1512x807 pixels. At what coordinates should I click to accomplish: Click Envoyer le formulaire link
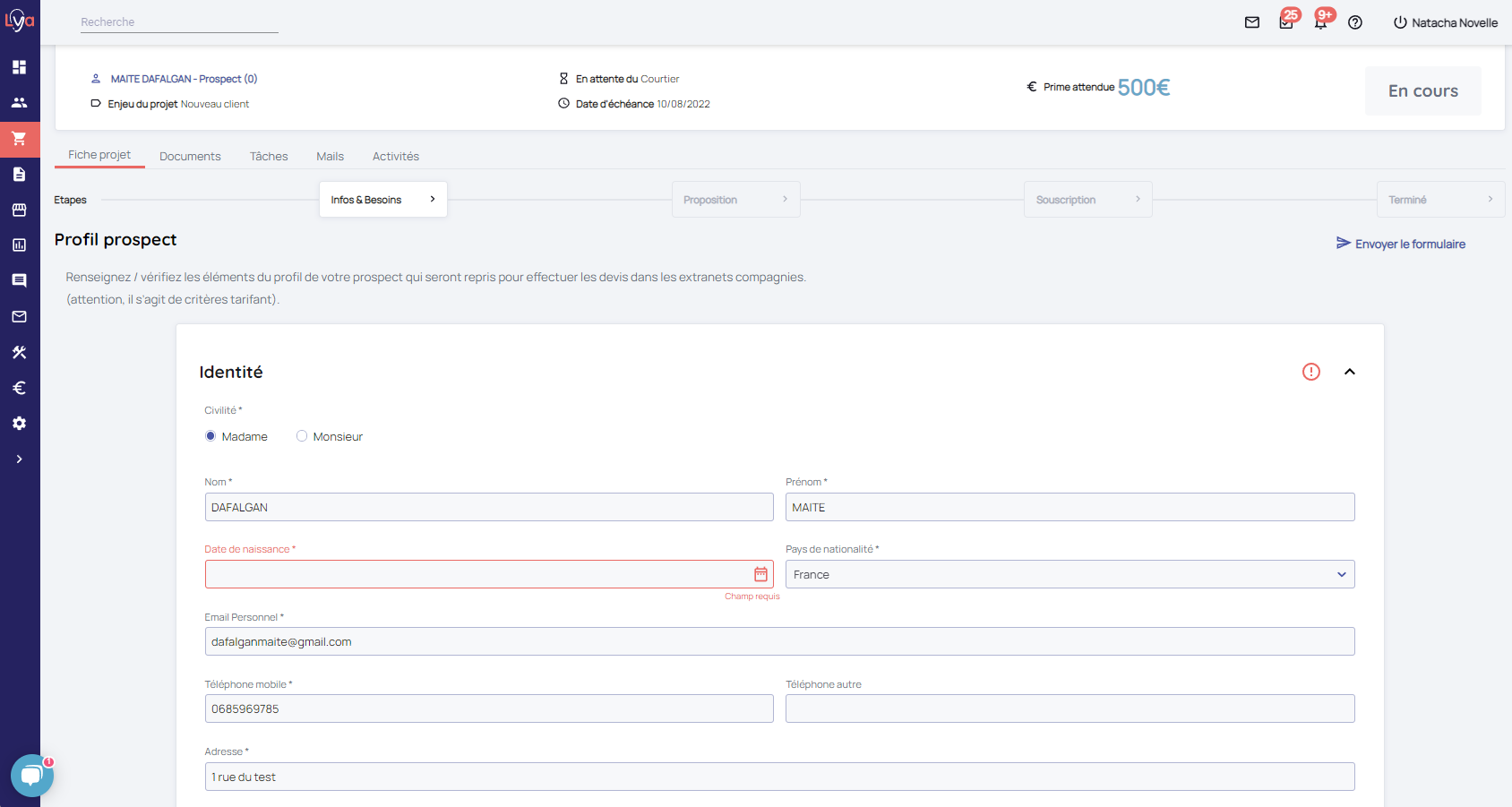click(1401, 244)
